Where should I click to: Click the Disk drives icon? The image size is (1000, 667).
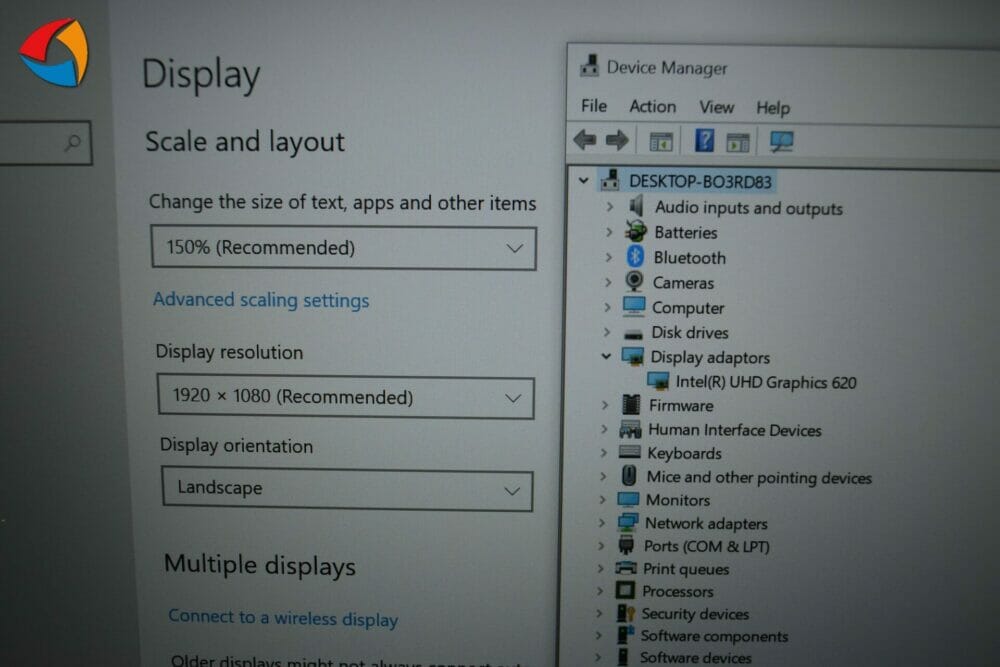pos(633,334)
